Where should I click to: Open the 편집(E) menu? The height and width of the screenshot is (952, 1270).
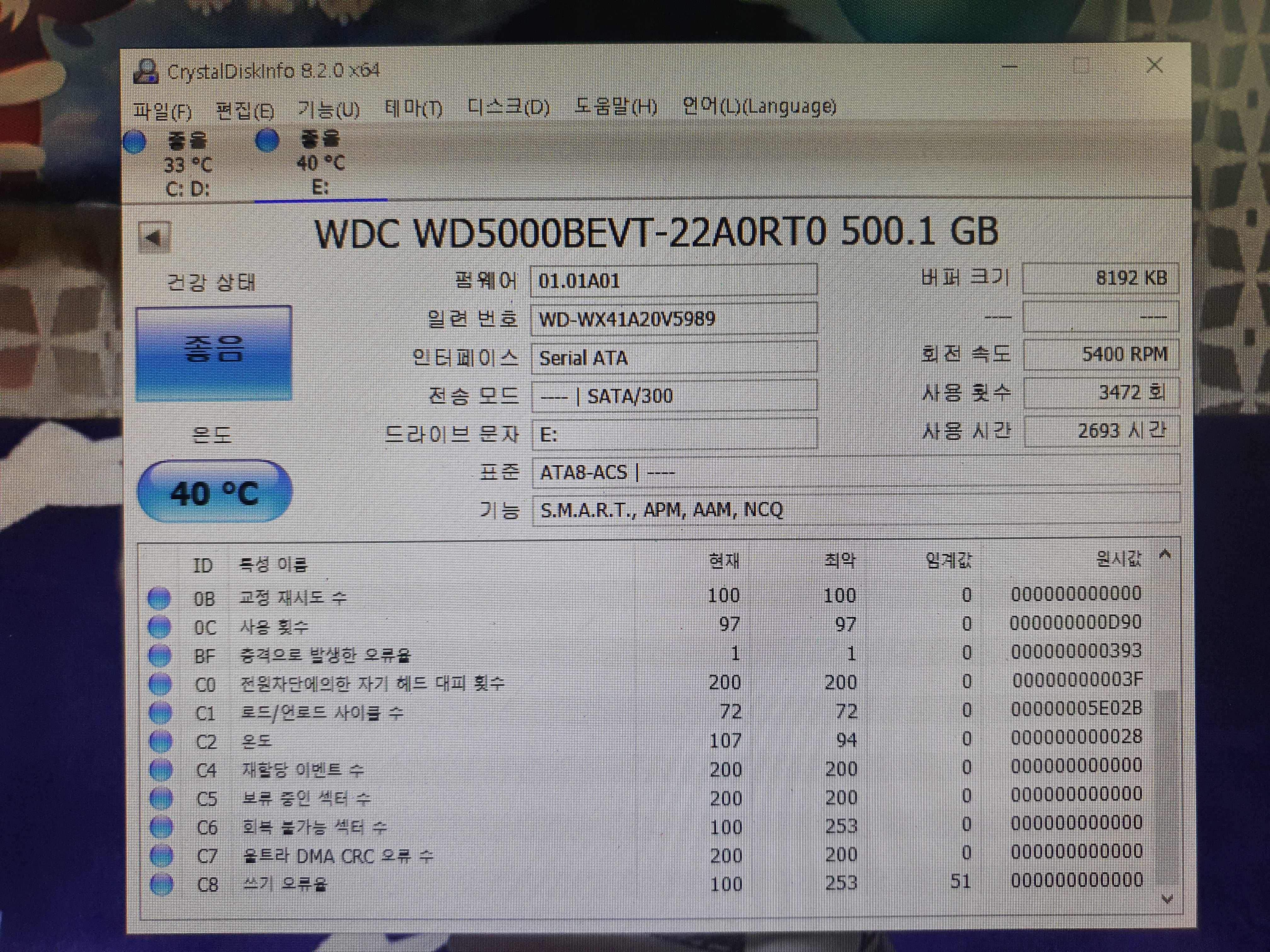point(245,110)
